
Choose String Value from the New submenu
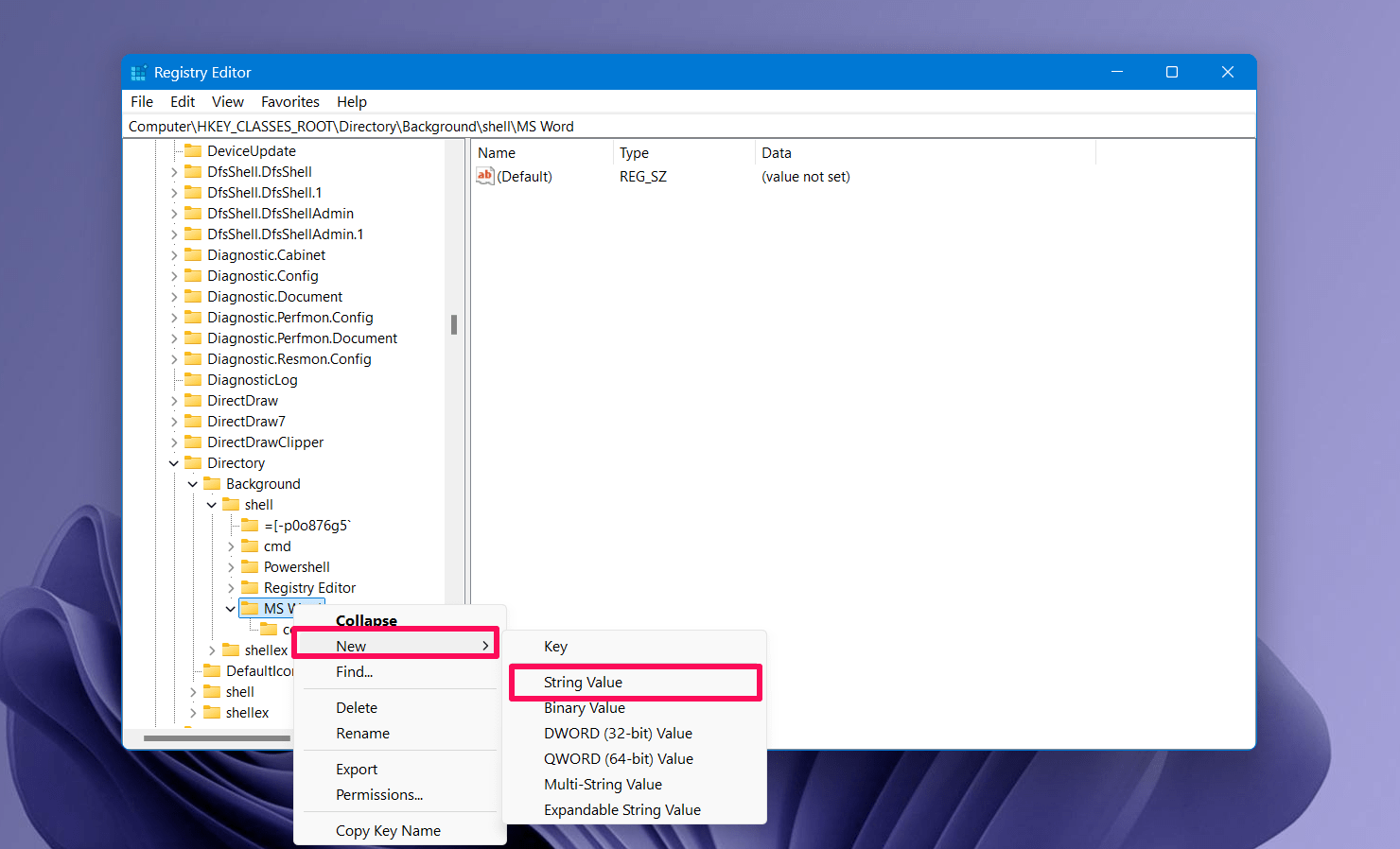pos(636,683)
